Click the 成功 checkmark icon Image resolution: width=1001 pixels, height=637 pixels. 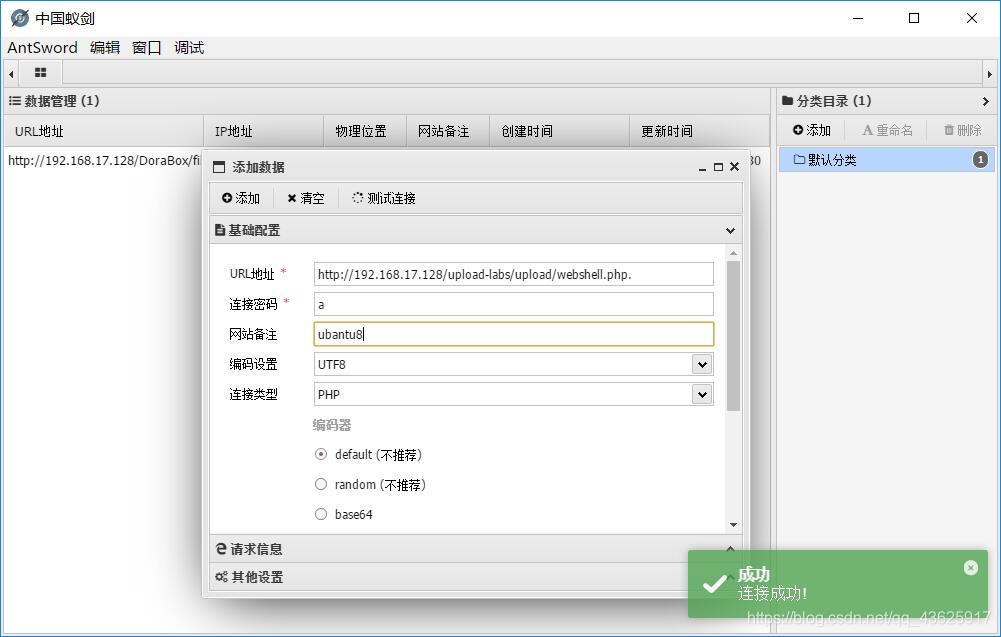[714, 583]
